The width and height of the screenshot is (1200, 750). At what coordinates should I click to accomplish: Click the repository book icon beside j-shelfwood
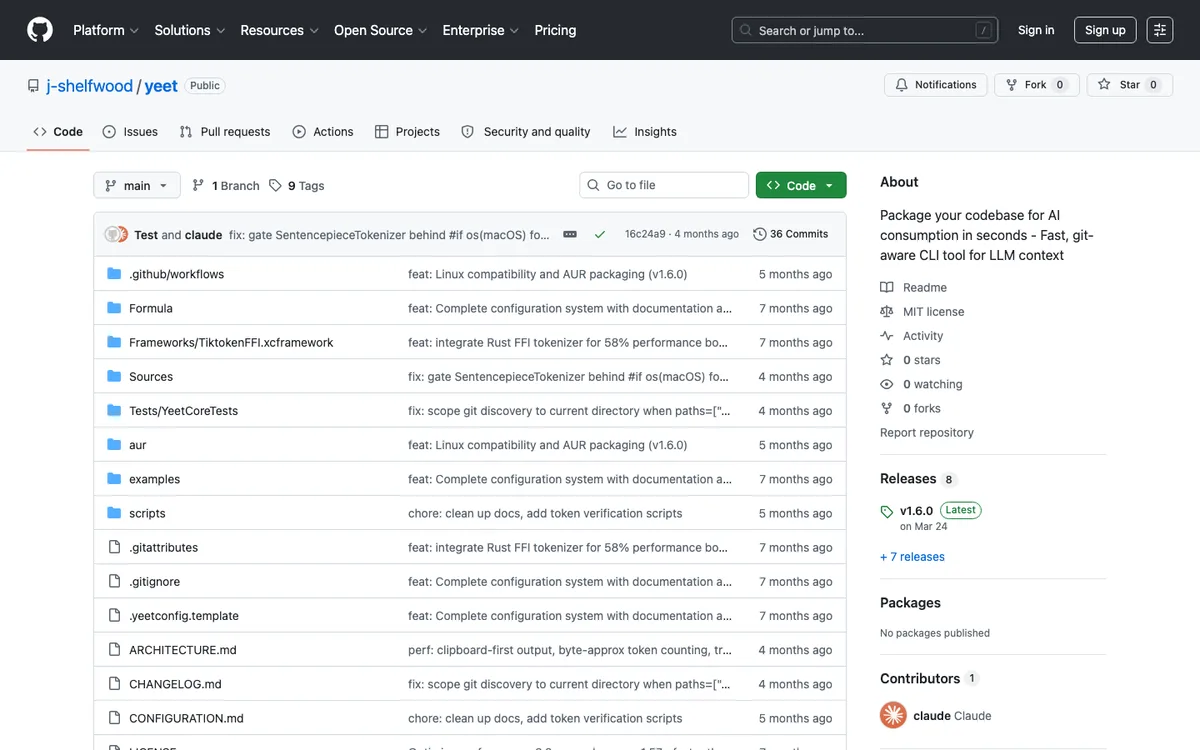34,86
